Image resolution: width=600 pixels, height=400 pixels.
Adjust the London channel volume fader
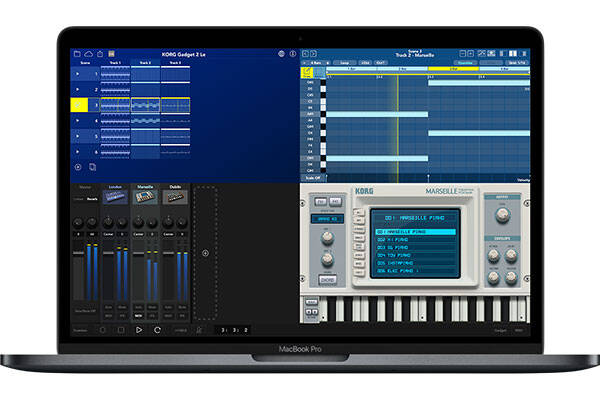click(108, 253)
